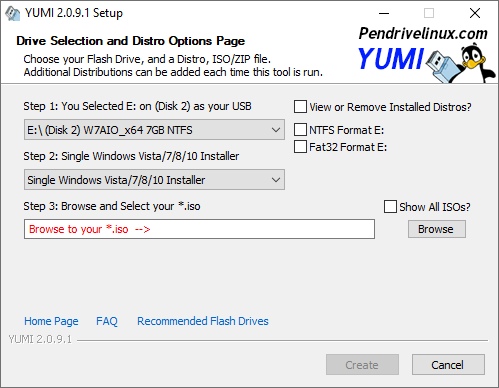This screenshot has width=499, height=388.
Task: Click the USB flash drive graphic
Action: click(444, 66)
